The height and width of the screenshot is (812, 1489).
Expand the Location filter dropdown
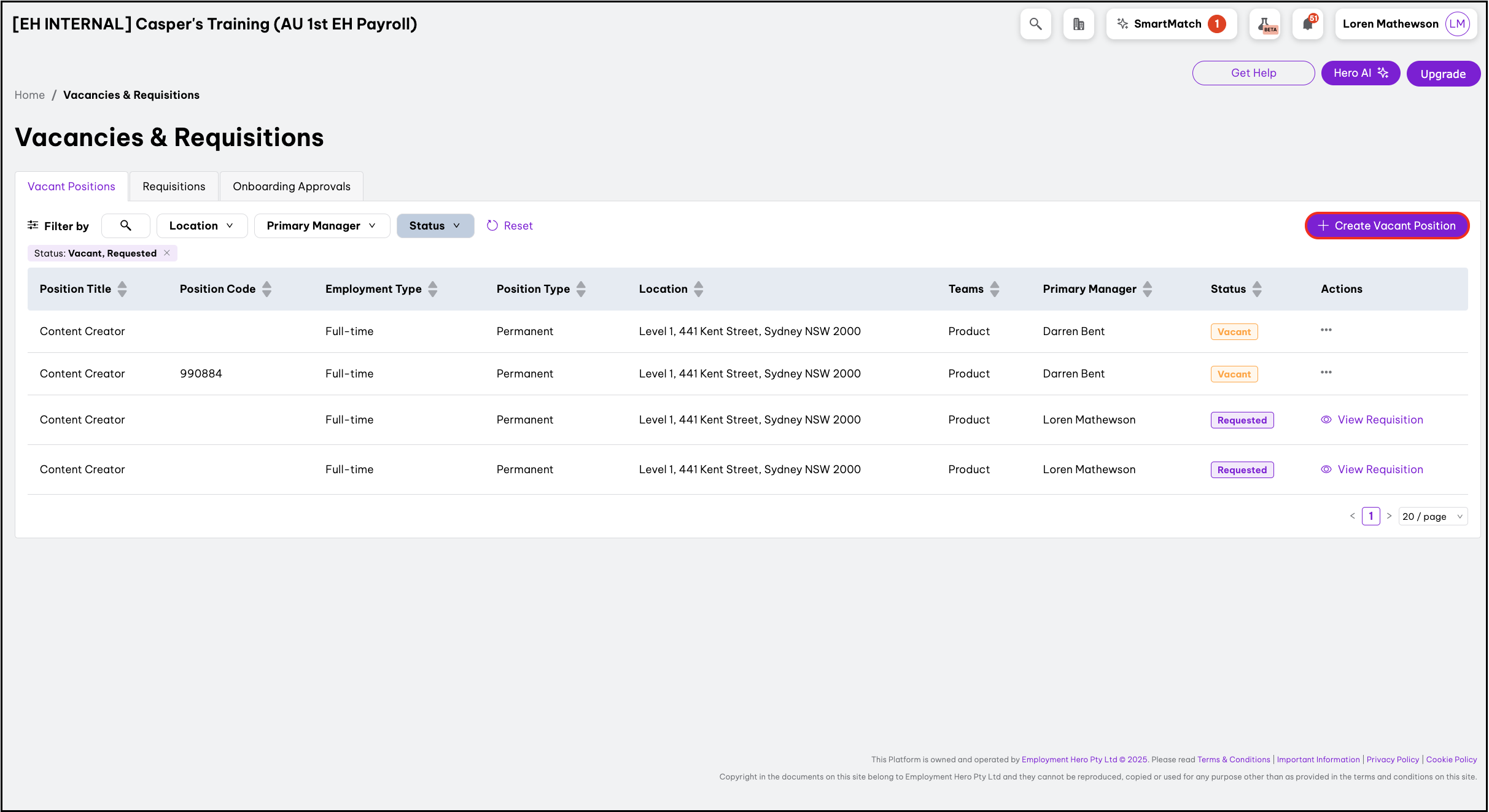point(201,226)
